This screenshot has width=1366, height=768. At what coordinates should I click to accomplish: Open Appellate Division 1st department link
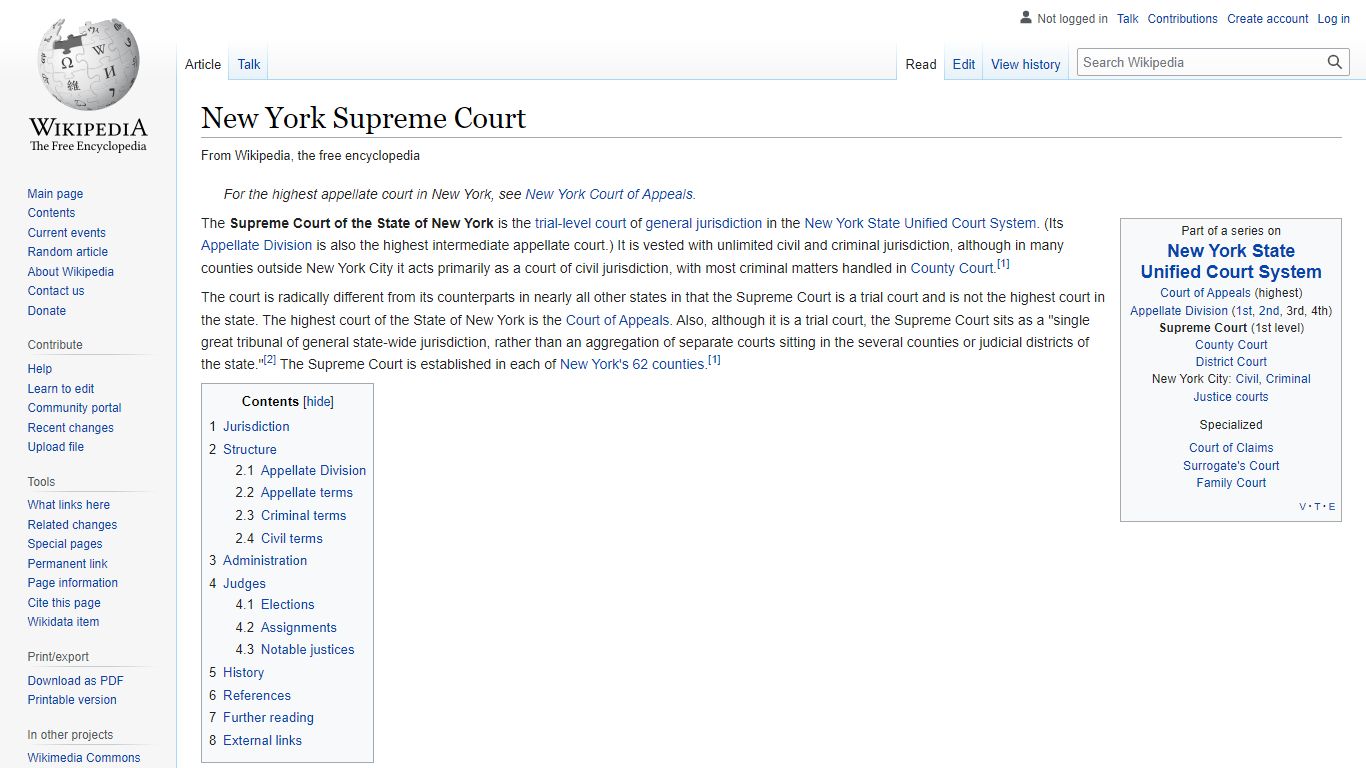click(x=1245, y=311)
